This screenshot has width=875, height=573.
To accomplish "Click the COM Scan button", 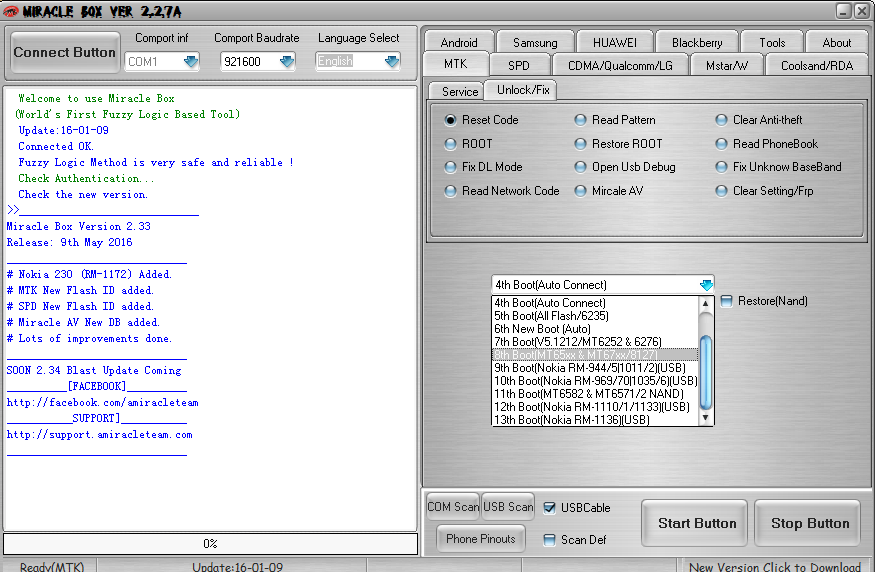I will [453, 507].
